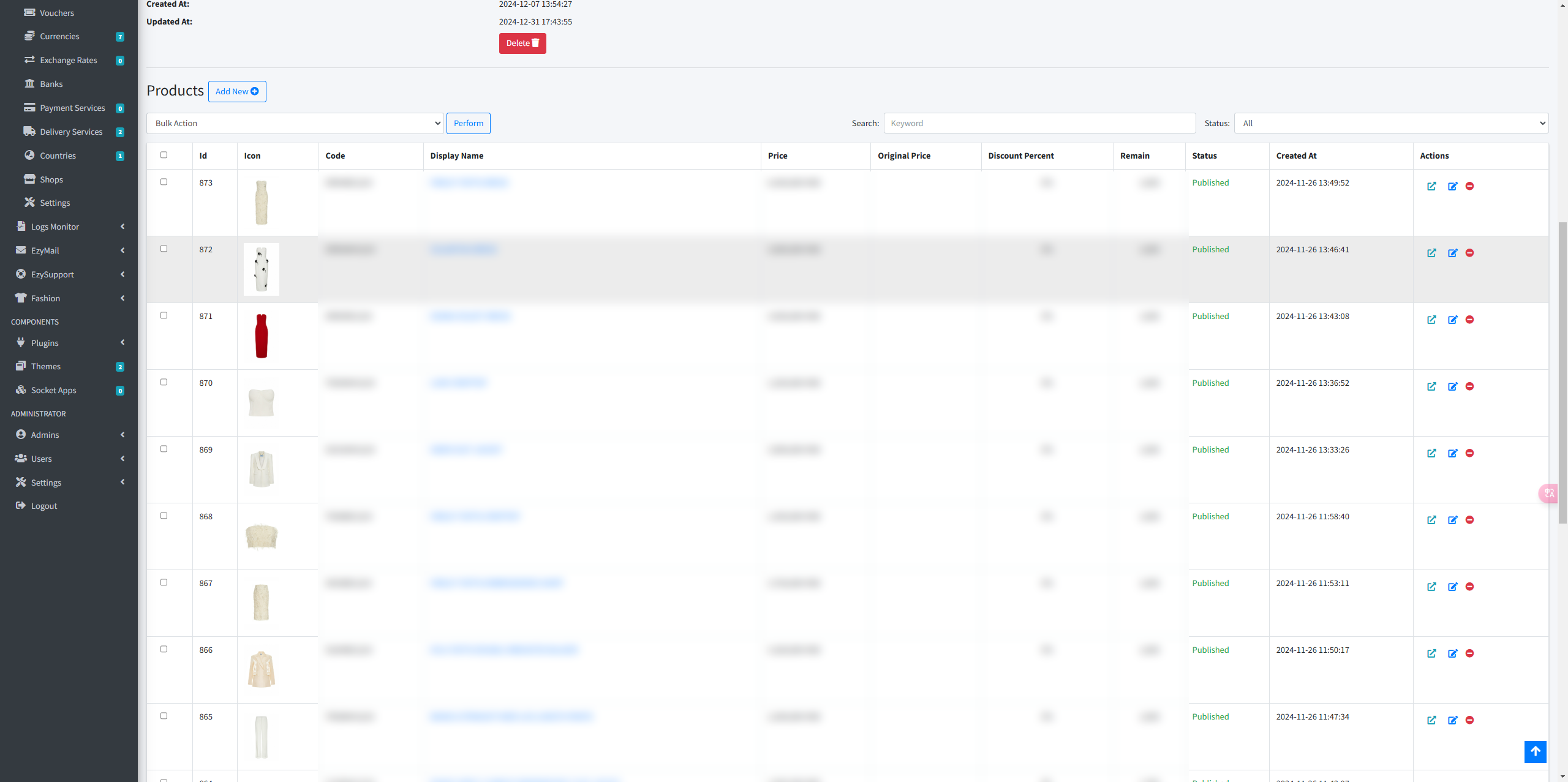
Task: Click the page vertical scrollbar
Action: (x=1562, y=374)
